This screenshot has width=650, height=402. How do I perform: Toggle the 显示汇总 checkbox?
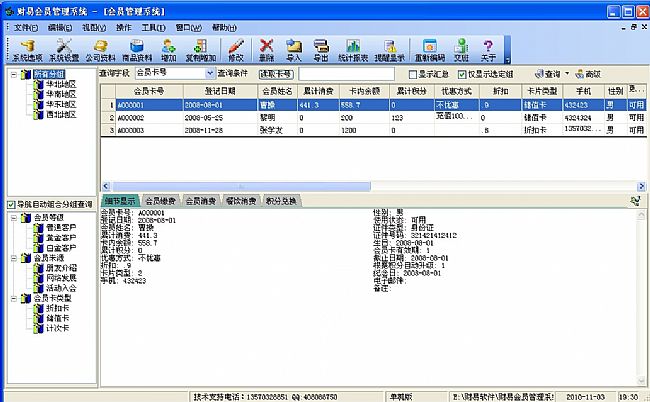(412, 75)
